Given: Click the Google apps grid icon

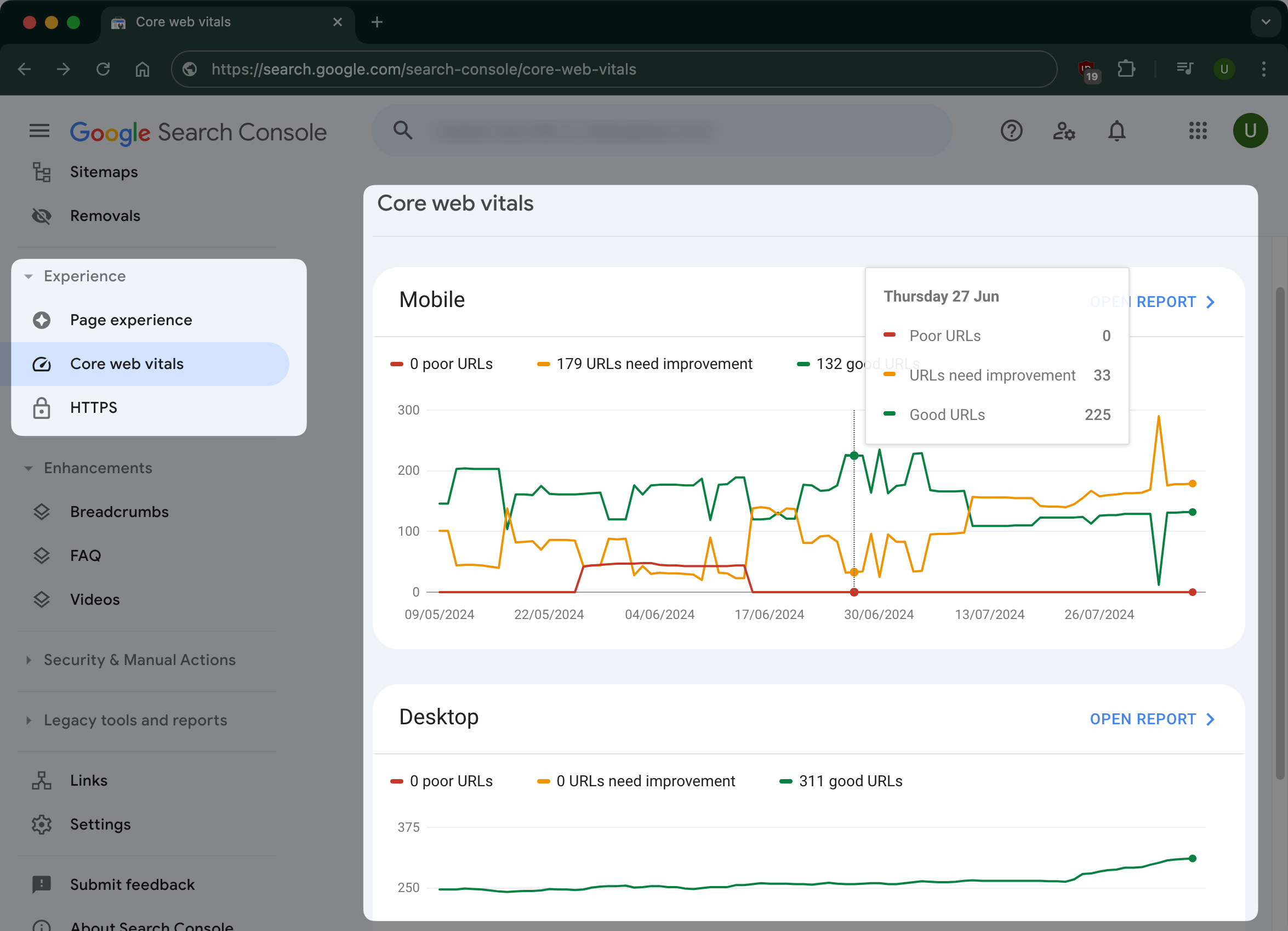Looking at the screenshot, I should (x=1198, y=130).
